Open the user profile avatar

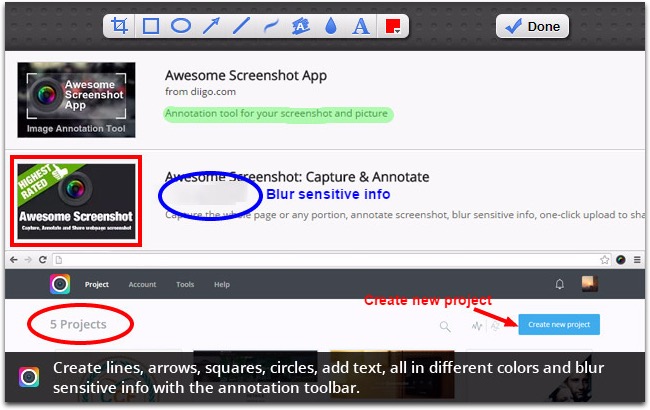tap(589, 284)
